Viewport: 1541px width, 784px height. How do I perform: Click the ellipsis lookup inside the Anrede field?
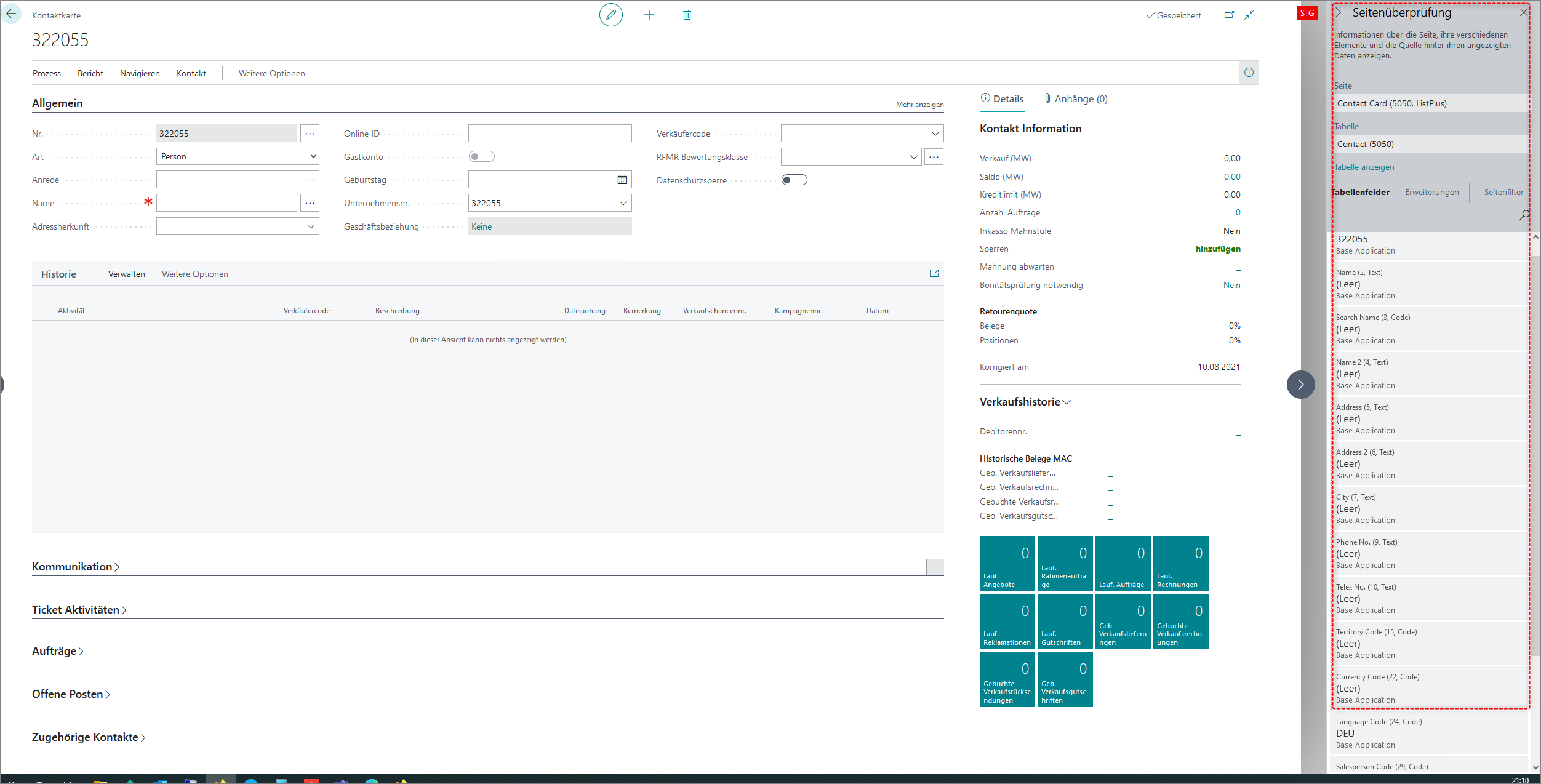[x=311, y=180]
